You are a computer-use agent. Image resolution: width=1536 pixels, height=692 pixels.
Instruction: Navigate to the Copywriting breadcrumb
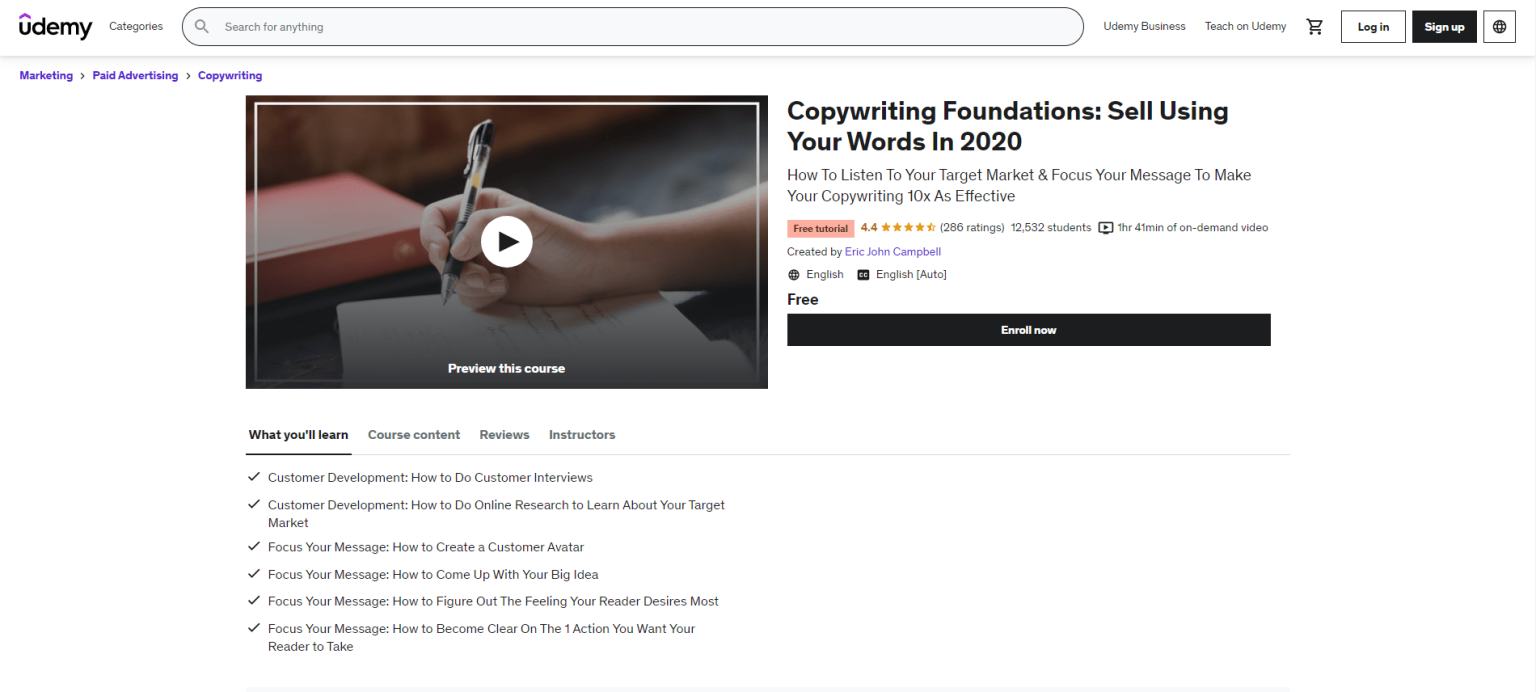click(x=229, y=75)
